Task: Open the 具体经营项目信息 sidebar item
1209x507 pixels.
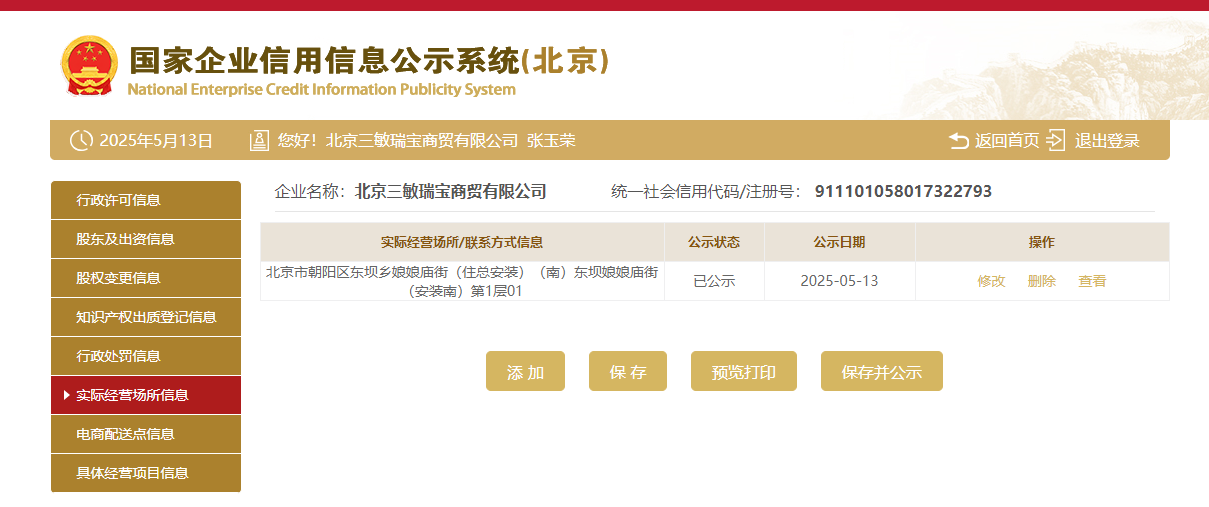Action: pos(146,473)
